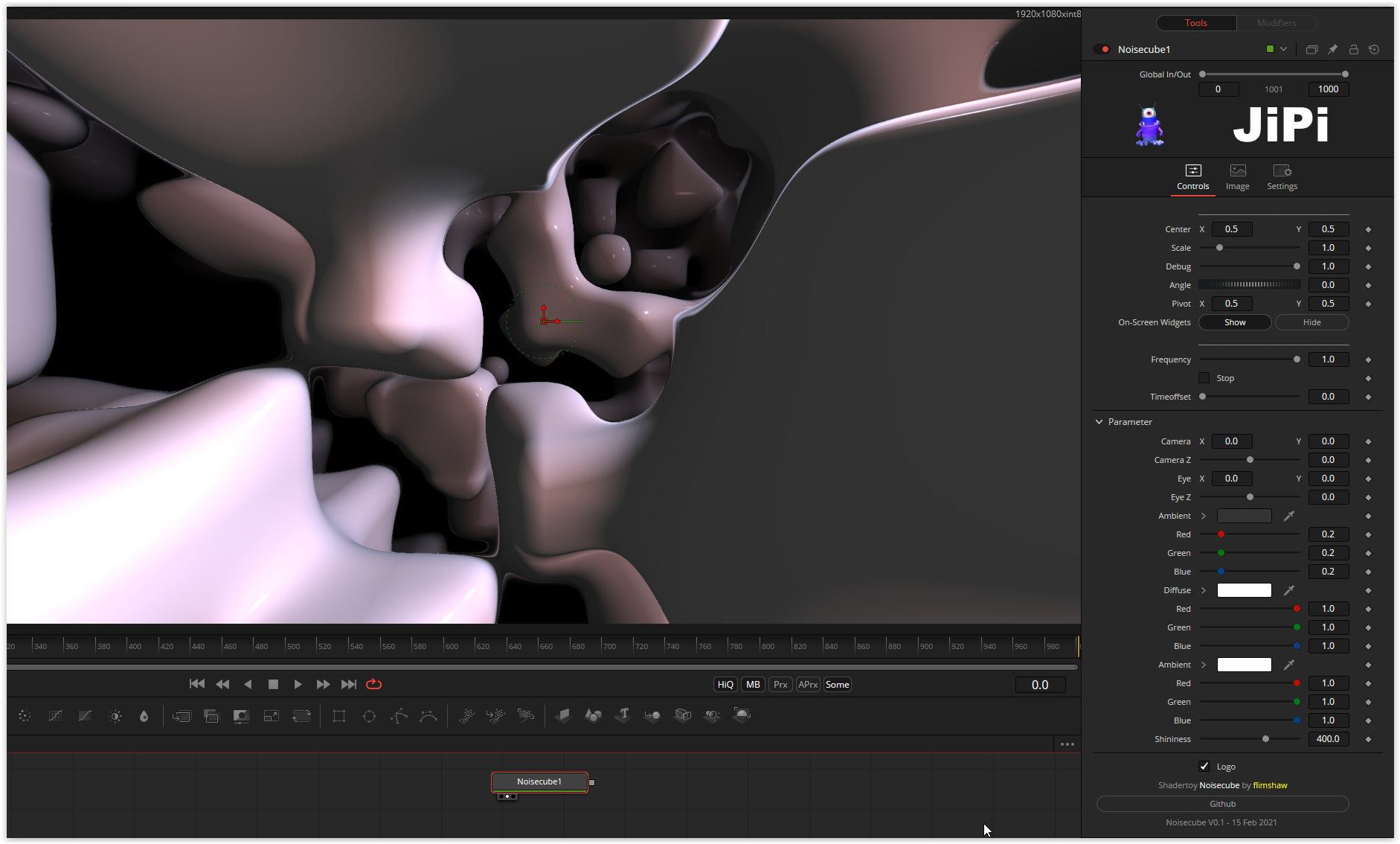
Task: Reset Noisecube1 settings with reset icon
Action: click(1374, 49)
